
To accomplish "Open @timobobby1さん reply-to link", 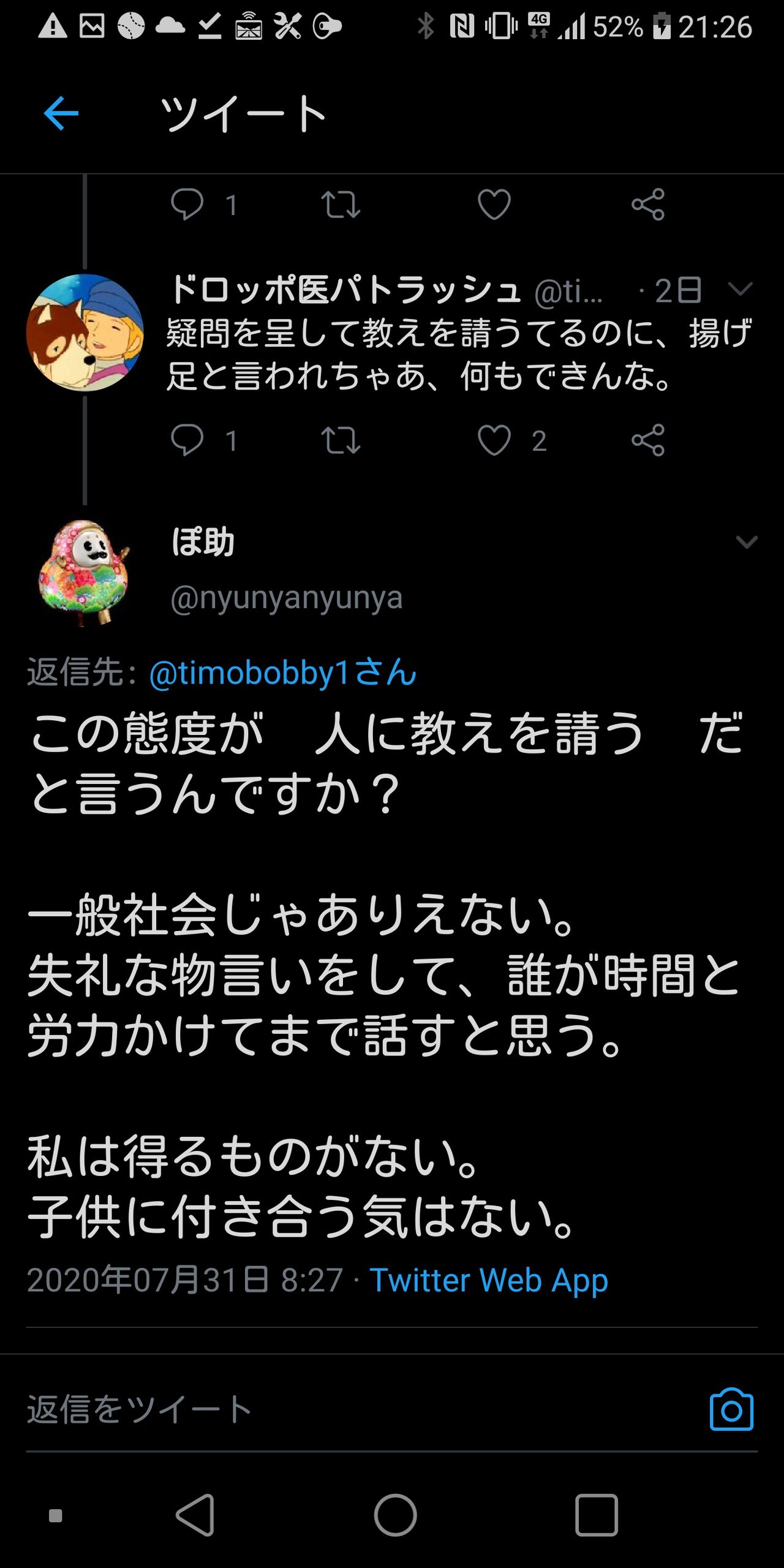I will coord(282,673).
